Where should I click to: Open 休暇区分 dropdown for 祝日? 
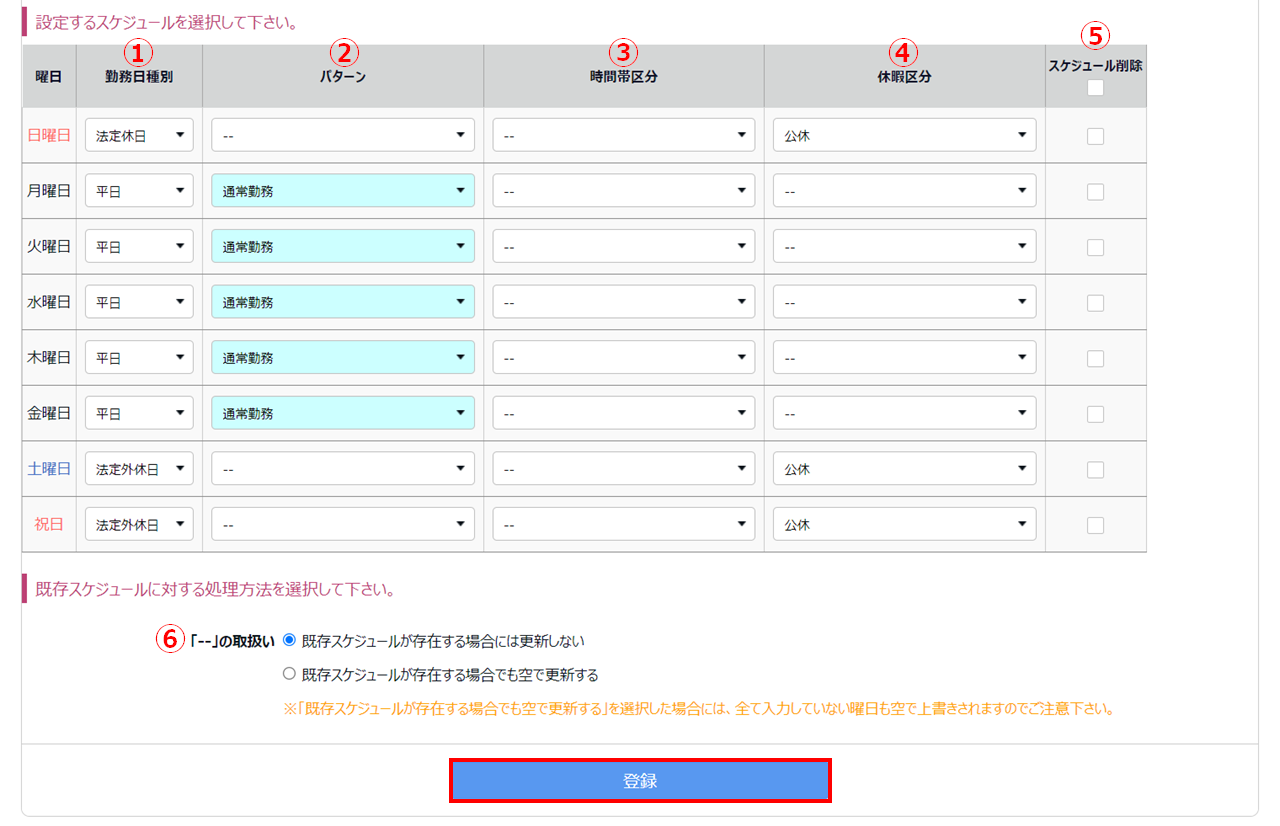pos(904,524)
